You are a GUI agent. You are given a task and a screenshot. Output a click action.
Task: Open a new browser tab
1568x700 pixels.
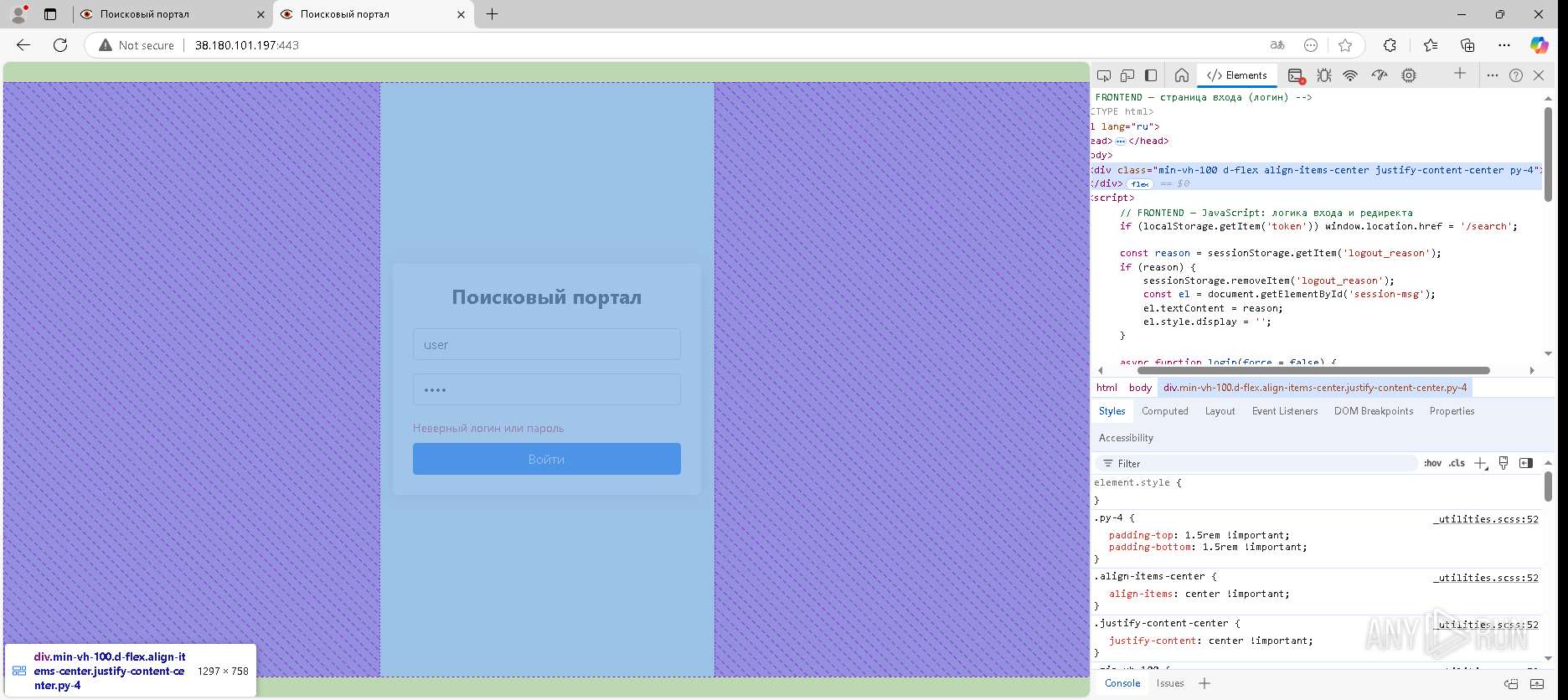click(492, 14)
